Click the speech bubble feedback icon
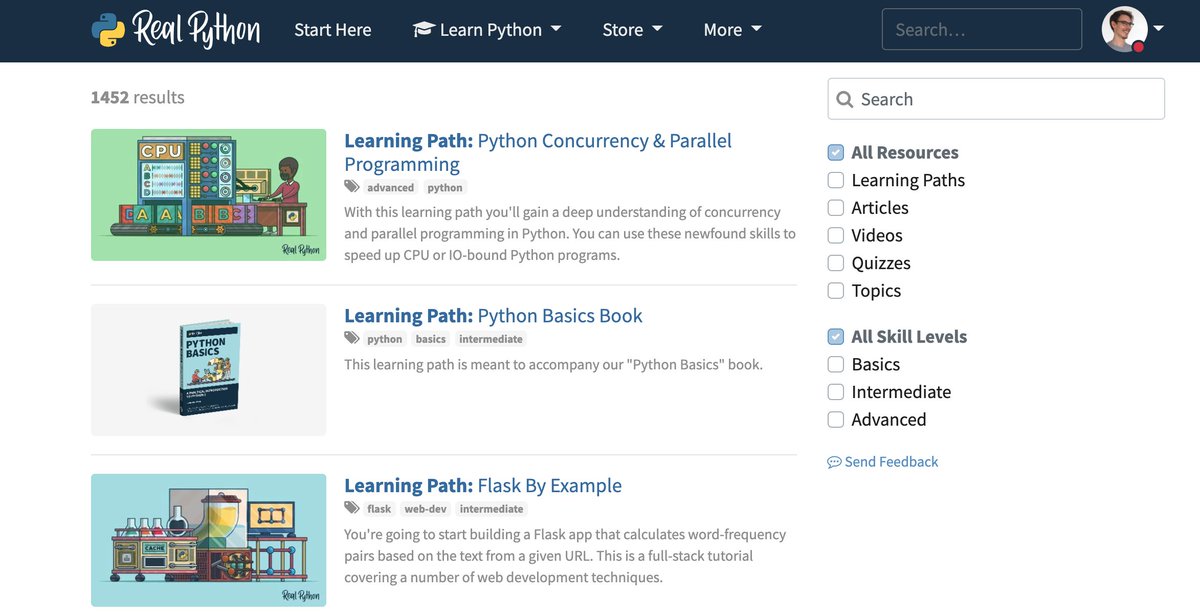Image resolution: width=1200 pixels, height=616 pixels. tap(834, 462)
